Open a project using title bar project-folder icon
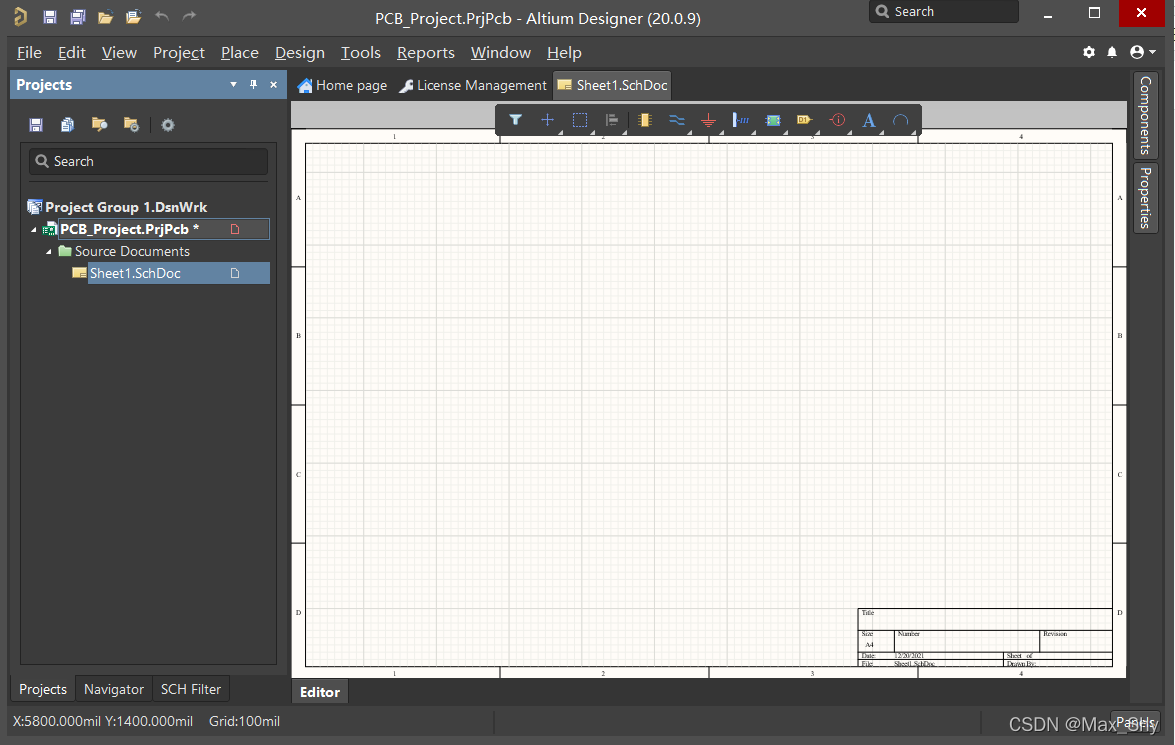 133,16
